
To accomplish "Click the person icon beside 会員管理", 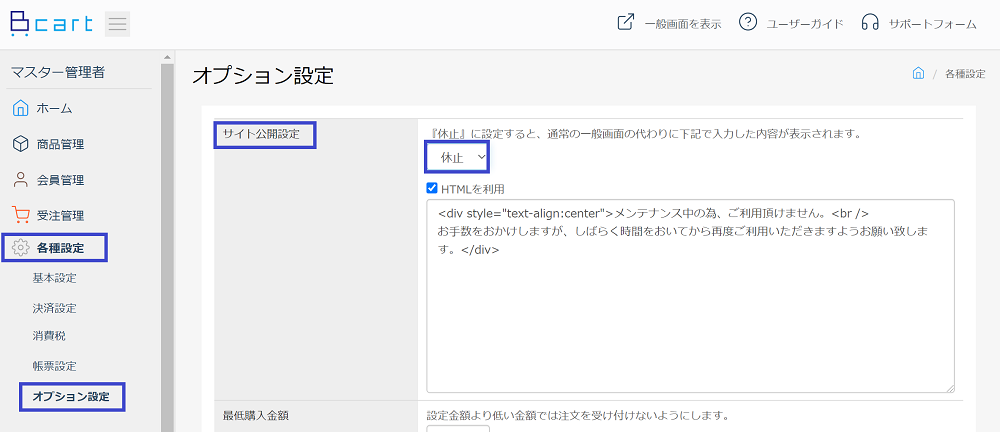I will click(x=20, y=180).
